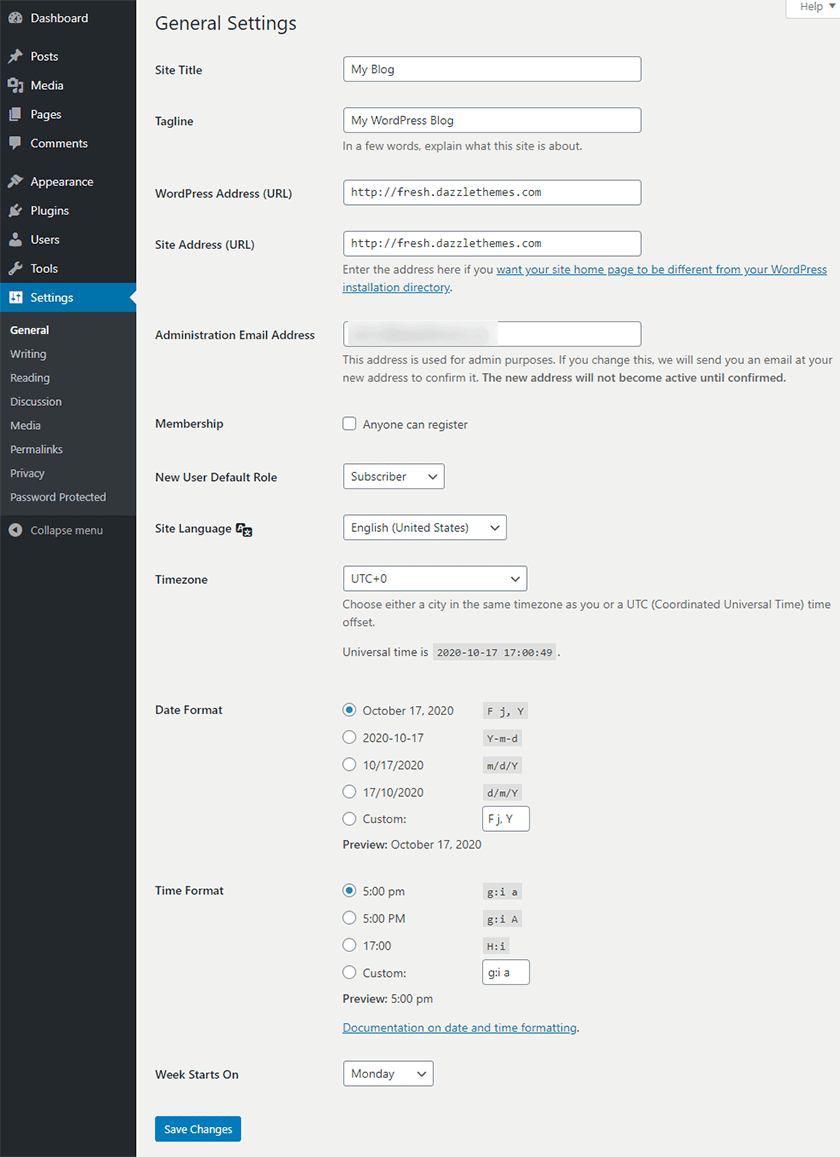840x1157 pixels.
Task: Click the General Settings page heading
Action: coord(226,24)
